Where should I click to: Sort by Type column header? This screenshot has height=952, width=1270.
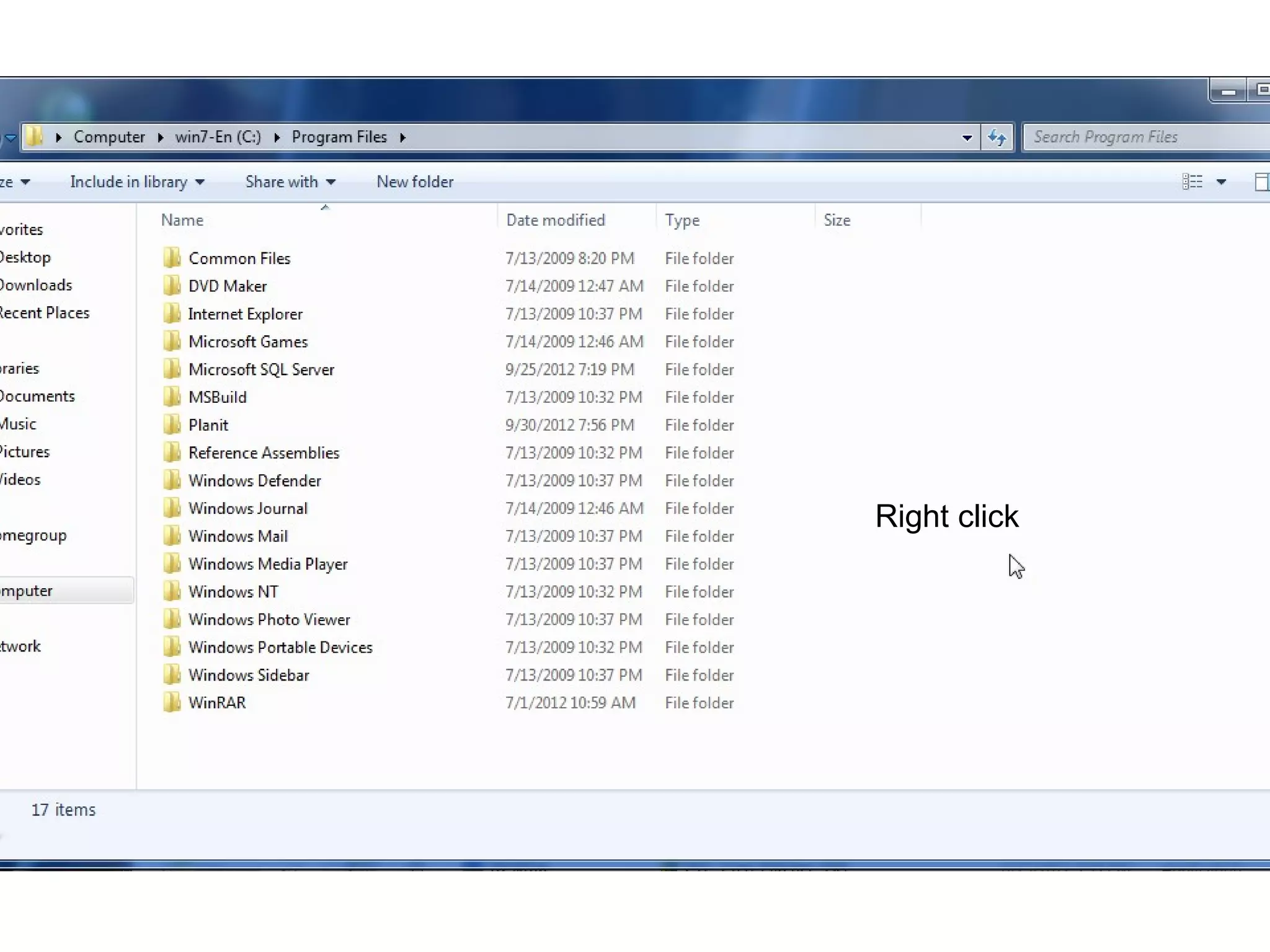(x=682, y=220)
